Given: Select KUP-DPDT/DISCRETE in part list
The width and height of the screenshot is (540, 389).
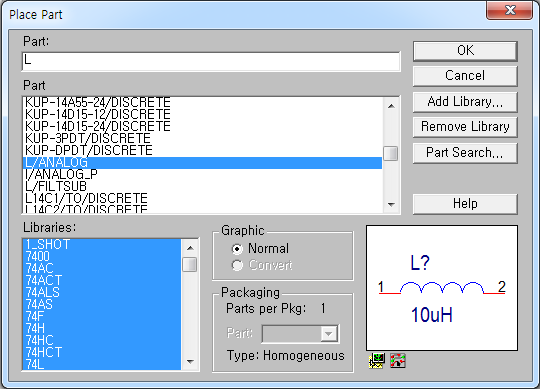Looking at the screenshot, I should [202, 150].
